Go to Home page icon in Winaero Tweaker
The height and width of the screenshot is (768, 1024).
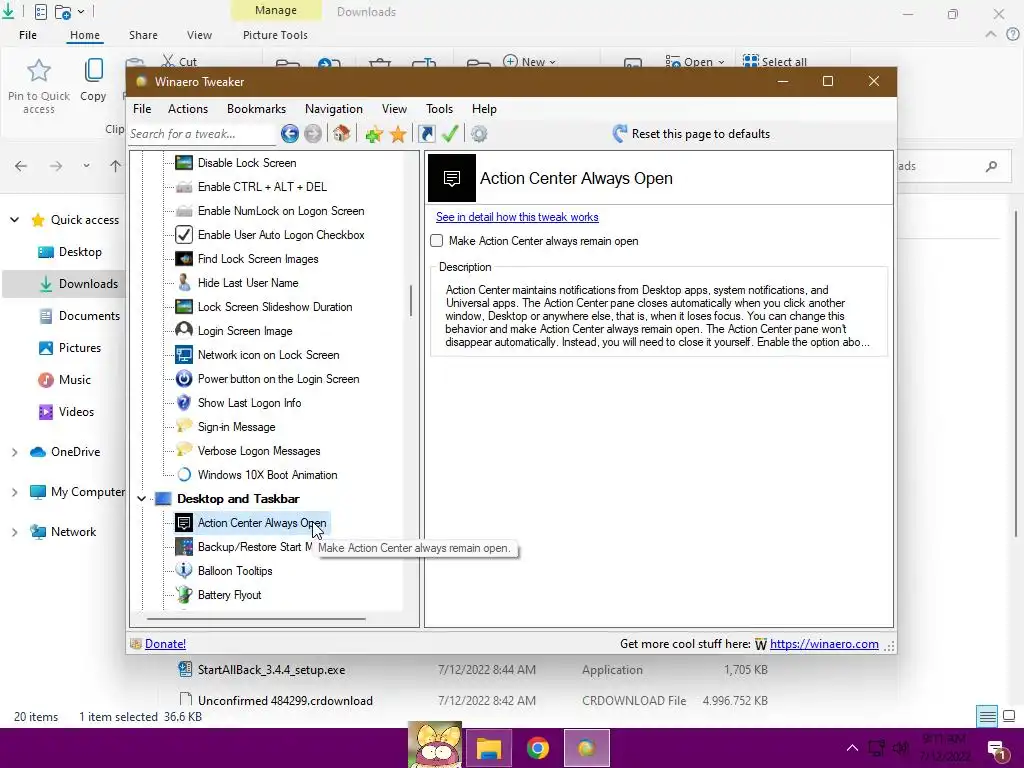pos(341,134)
